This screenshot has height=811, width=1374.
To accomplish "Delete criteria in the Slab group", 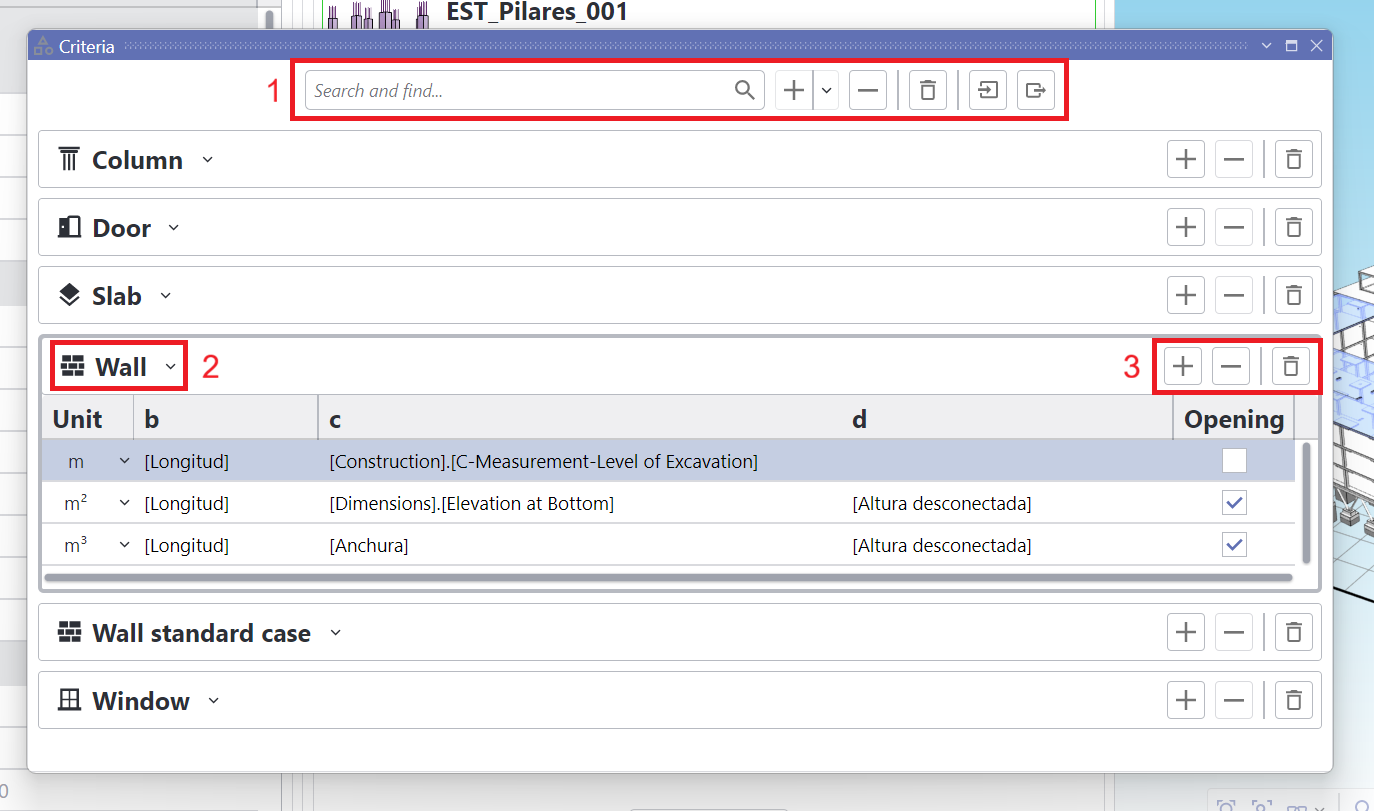I will click(x=1293, y=295).
